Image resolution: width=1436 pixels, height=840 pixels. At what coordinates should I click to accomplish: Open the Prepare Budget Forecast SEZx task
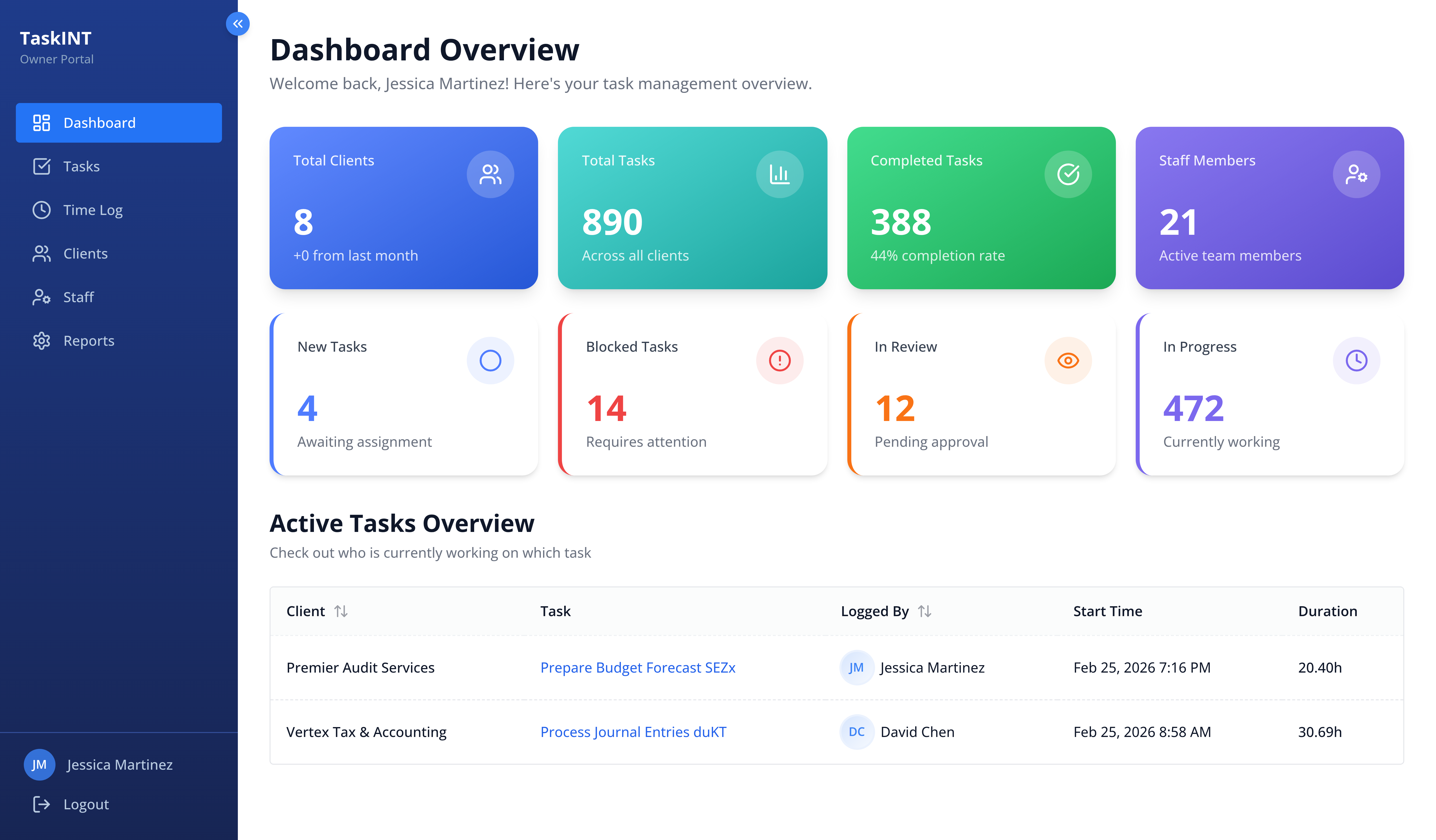(638, 667)
